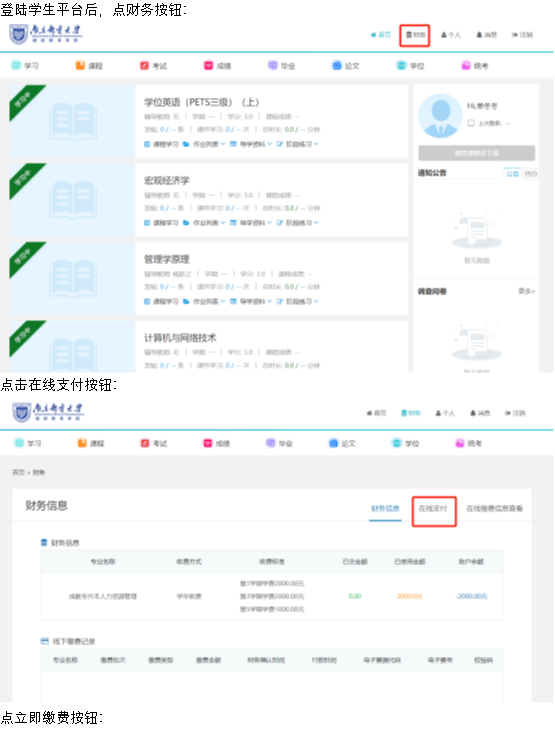Open 课程学习 for 管理学原理 course

[x=161, y=301]
